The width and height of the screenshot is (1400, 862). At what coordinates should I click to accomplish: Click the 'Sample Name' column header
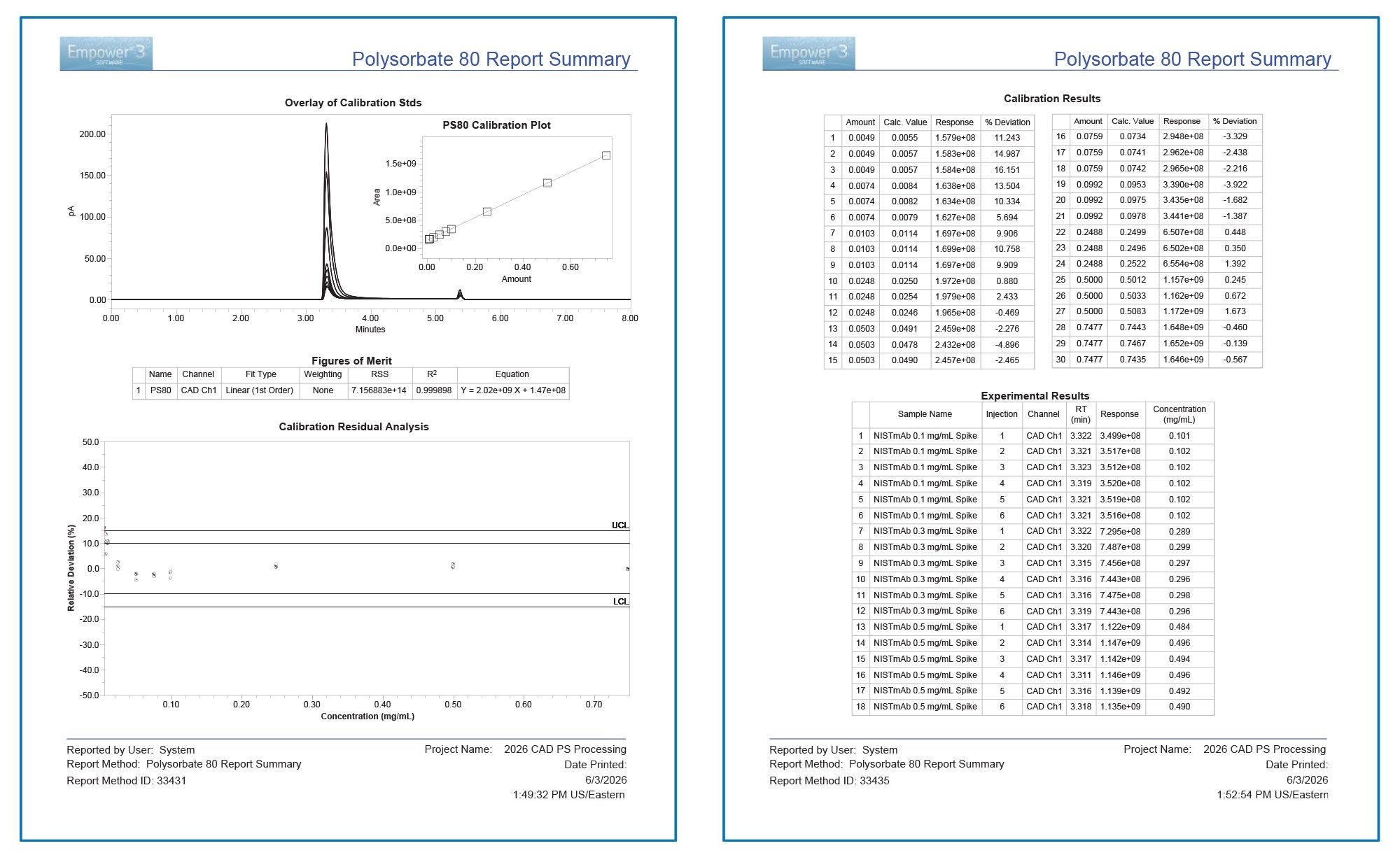pos(925,414)
